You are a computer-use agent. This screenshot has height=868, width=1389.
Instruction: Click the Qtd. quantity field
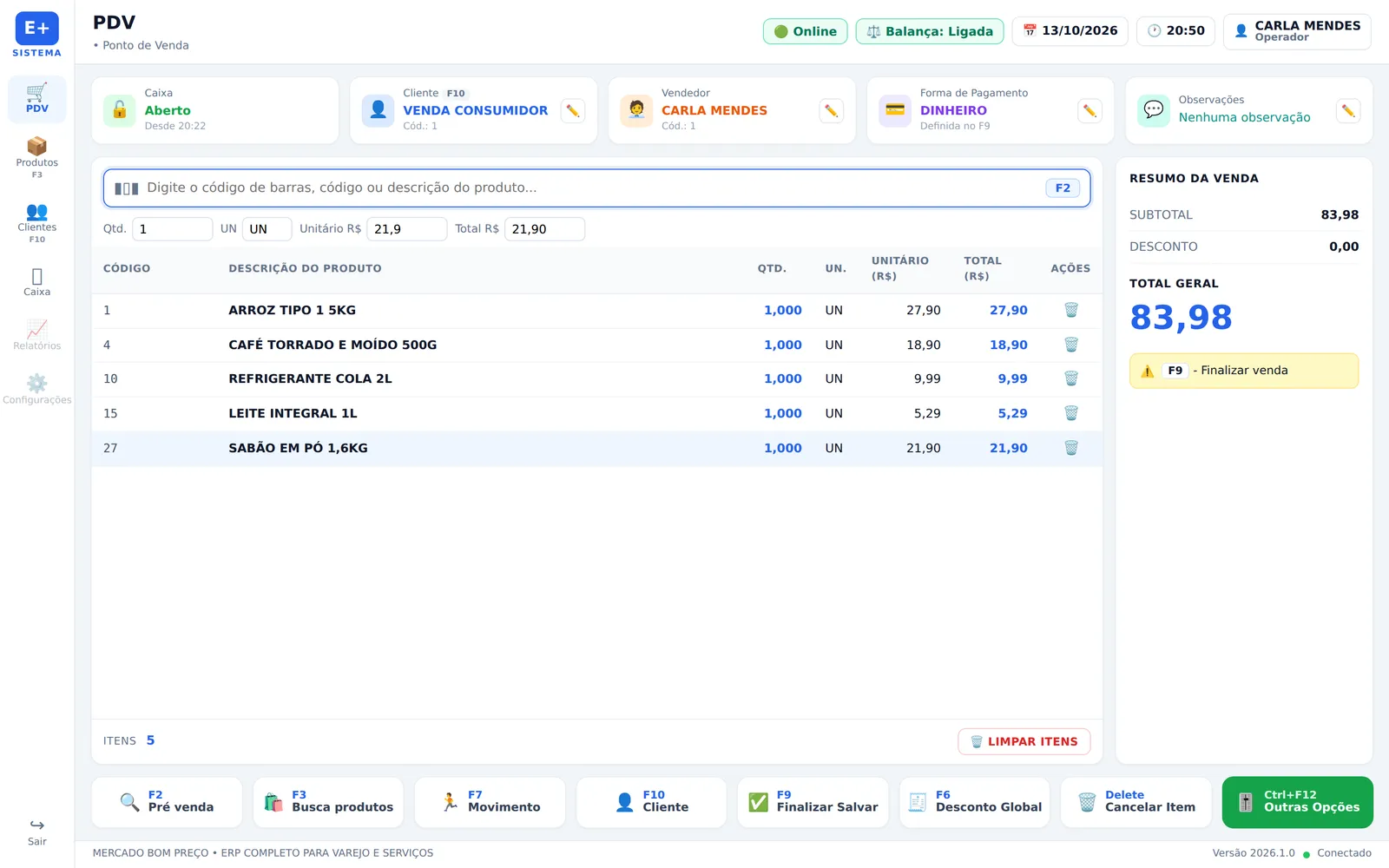pyautogui.click(x=172, y=229)
